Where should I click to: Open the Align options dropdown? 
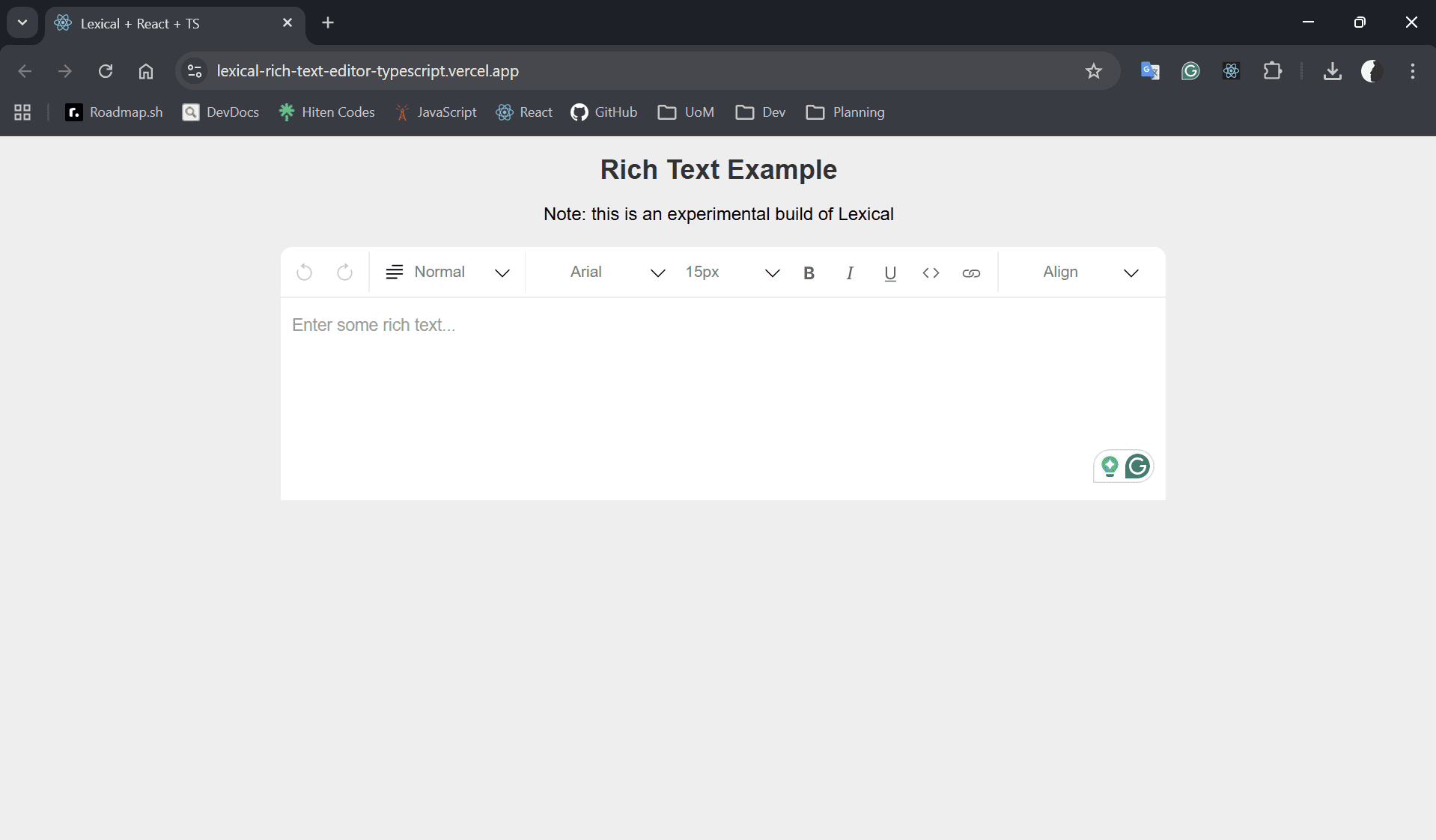point(1086,273)
